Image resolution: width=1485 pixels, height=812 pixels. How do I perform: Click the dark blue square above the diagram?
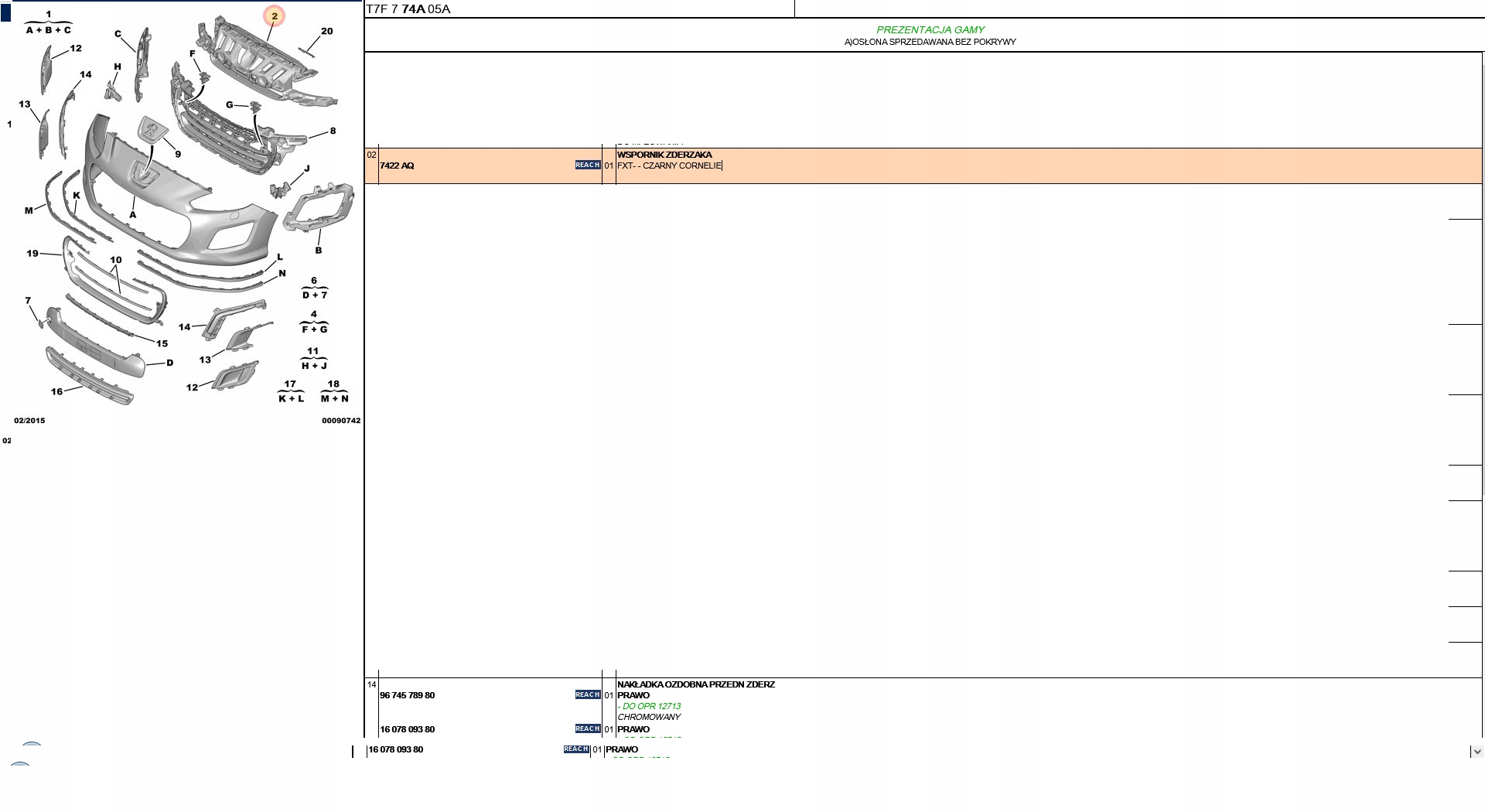6,12
